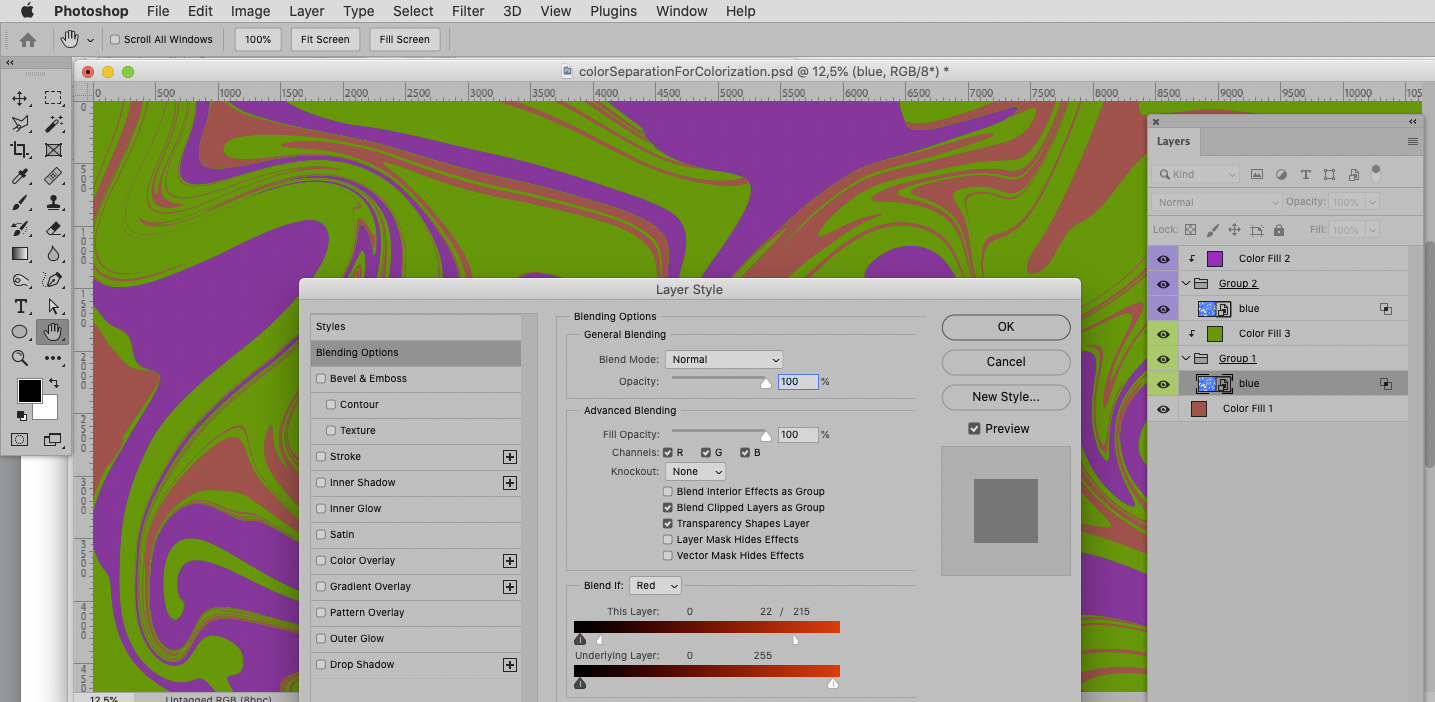The image size is (1435, 702).
Task: Open the Layers panel menu
Action: (1412, 141)
